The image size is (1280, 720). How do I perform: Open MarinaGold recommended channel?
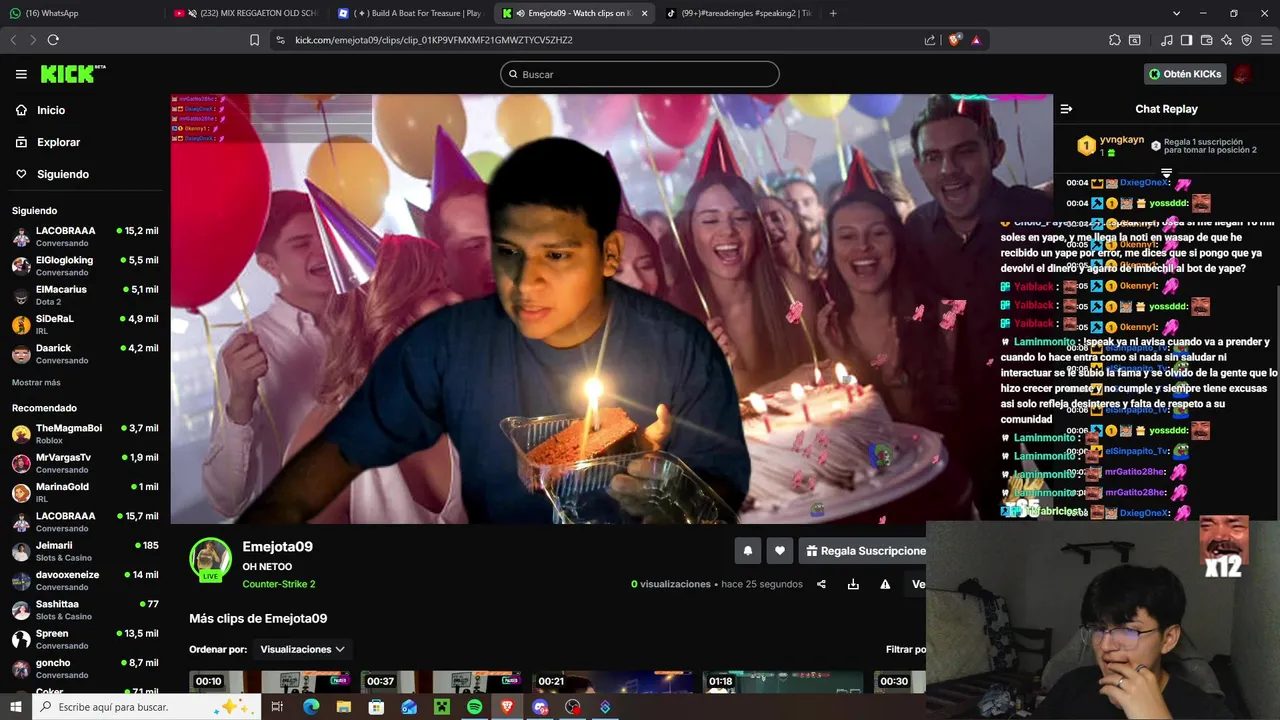(85, 492)
